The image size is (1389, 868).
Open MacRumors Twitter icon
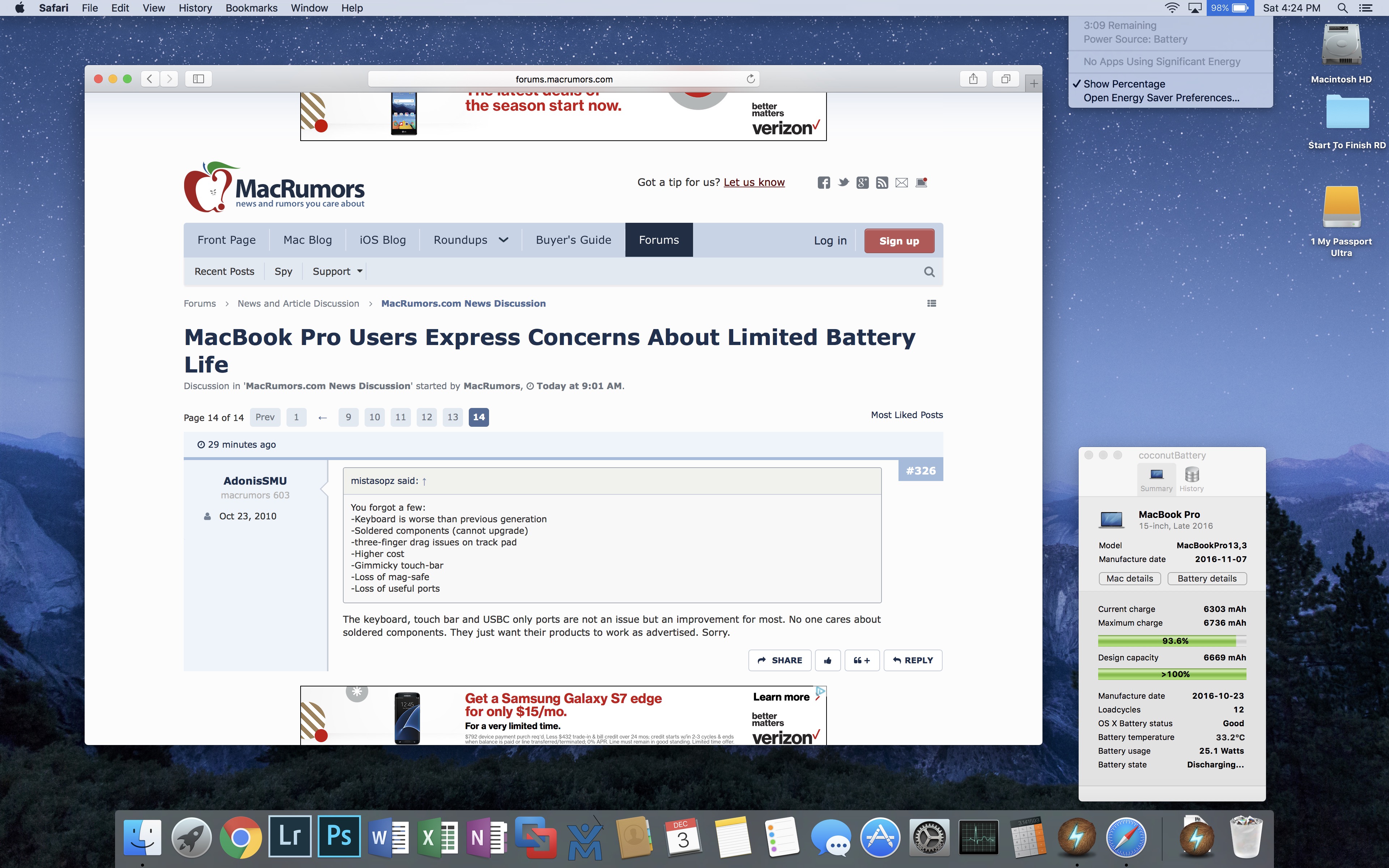(x=843, y=183)
